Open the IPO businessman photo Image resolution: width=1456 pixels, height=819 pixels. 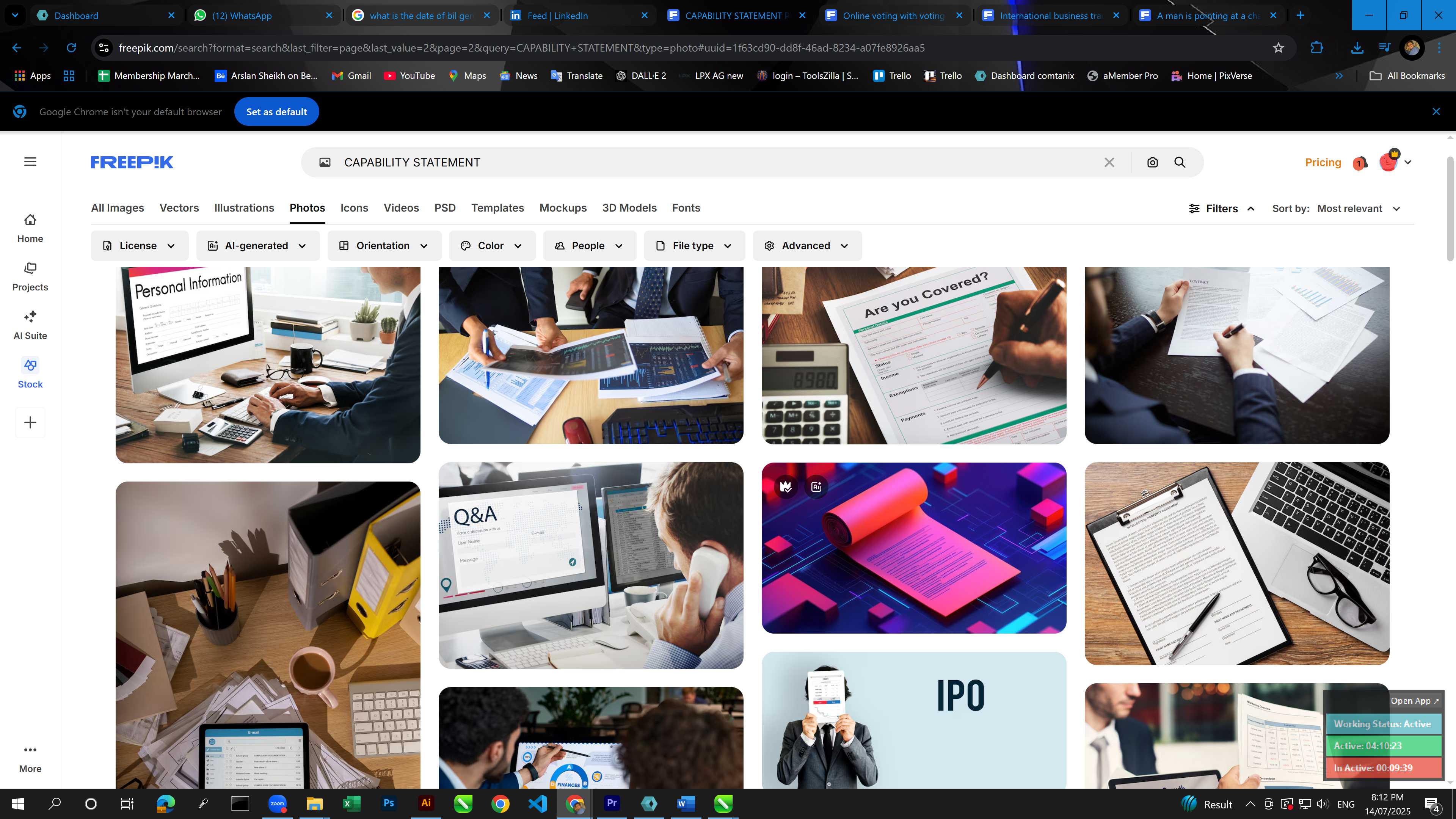click(914, 720)
